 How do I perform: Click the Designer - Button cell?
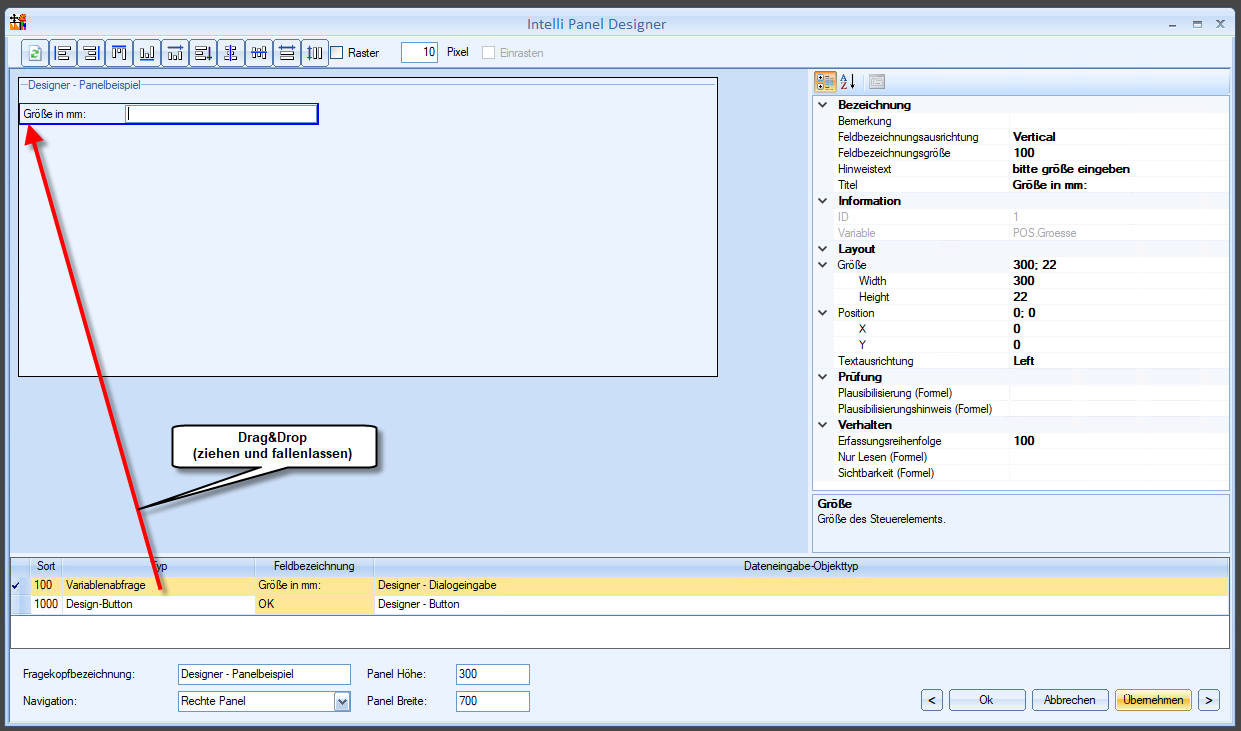pos(801,604)
